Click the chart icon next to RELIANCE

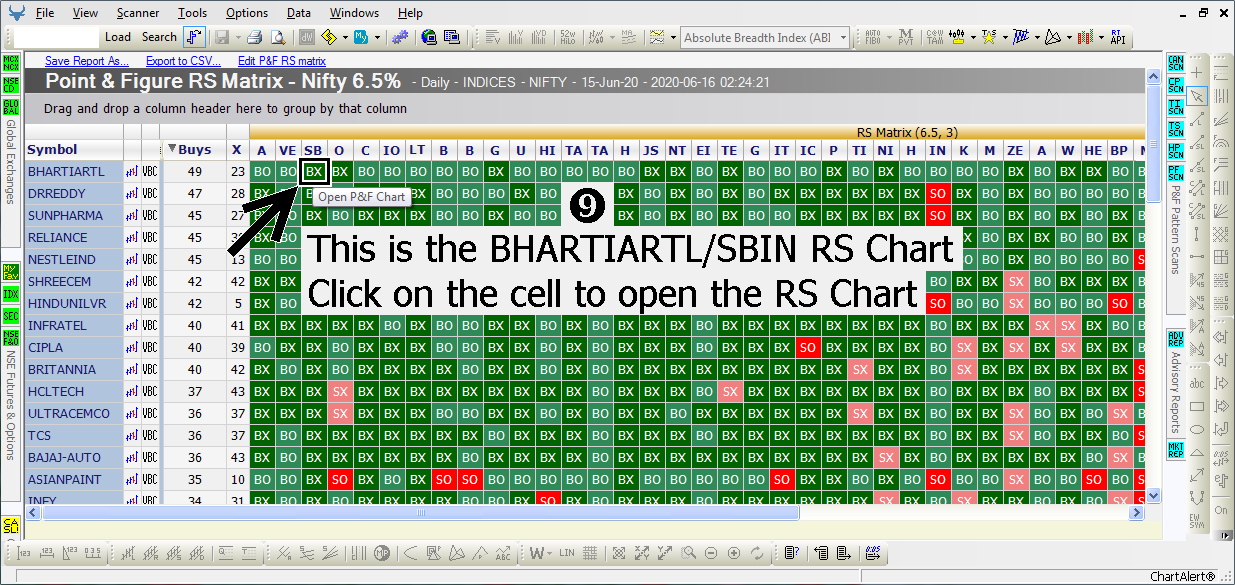[131, 238]
